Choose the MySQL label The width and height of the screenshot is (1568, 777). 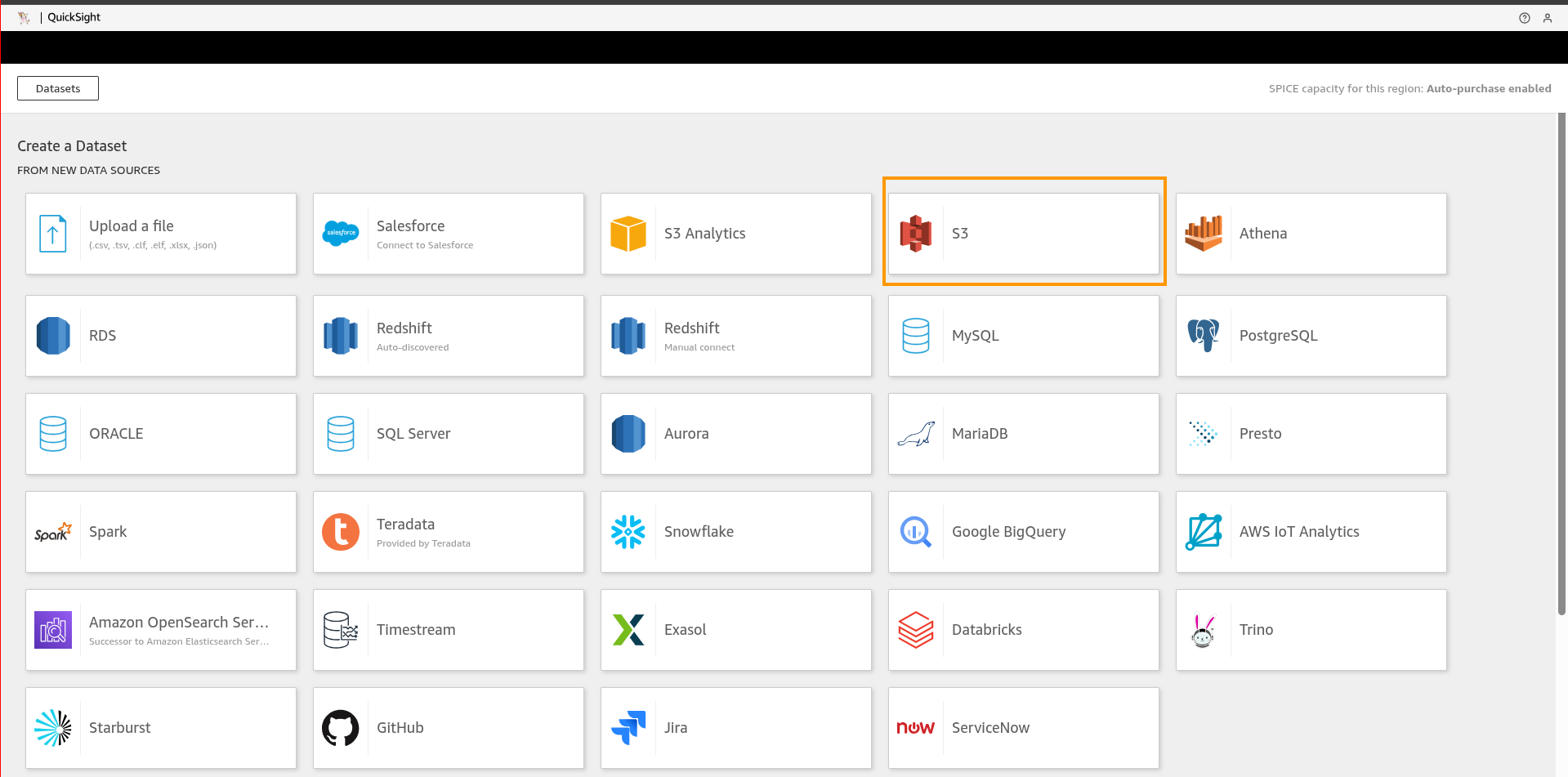pos(976,336)
